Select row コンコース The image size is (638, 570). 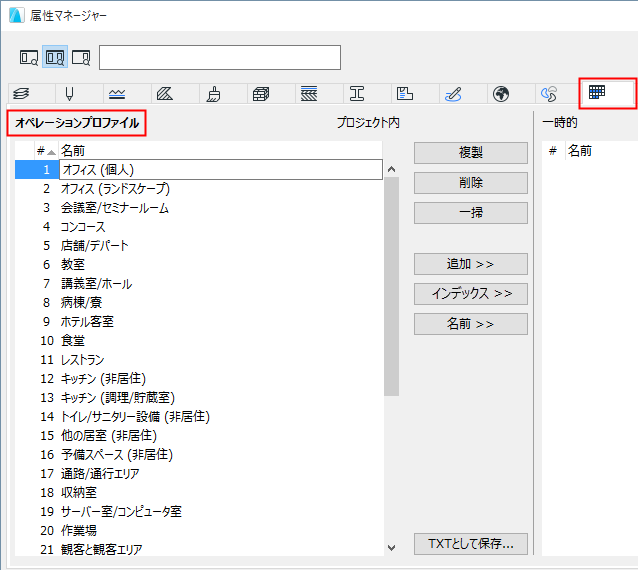(x=199, y=227)
